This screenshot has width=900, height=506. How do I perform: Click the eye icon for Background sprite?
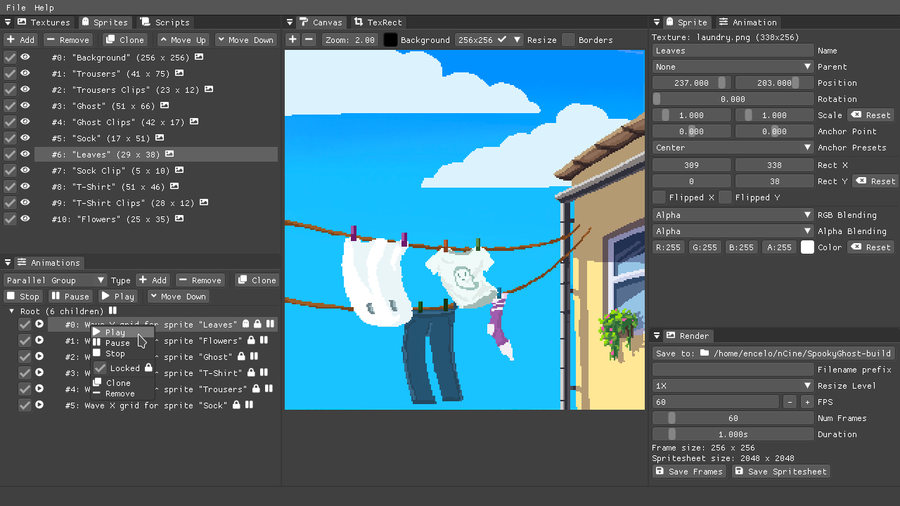[x=25, y=57]
